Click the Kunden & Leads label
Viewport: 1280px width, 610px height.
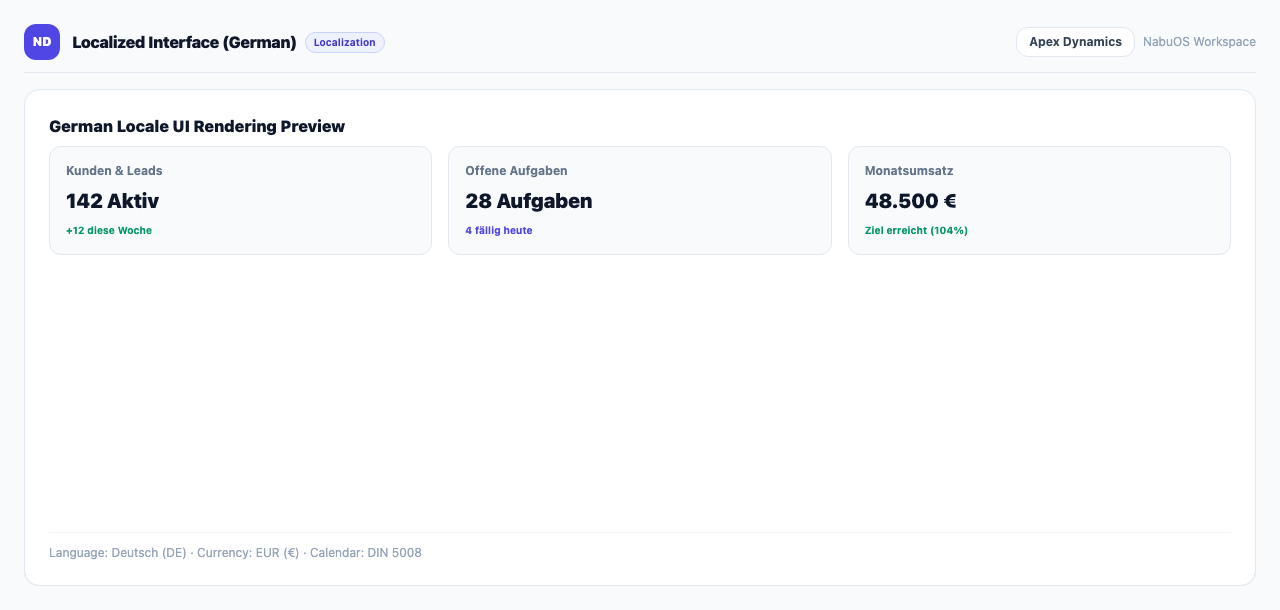(x=114, y=171)
